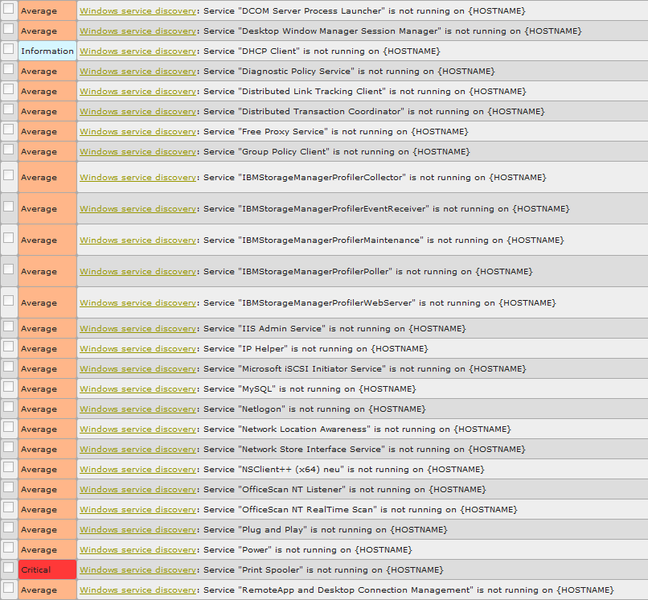The width and height of the screenshot is (648, 600).
Task: Click the Average severity cell for NSClient++ row
Action: point(47,469)
